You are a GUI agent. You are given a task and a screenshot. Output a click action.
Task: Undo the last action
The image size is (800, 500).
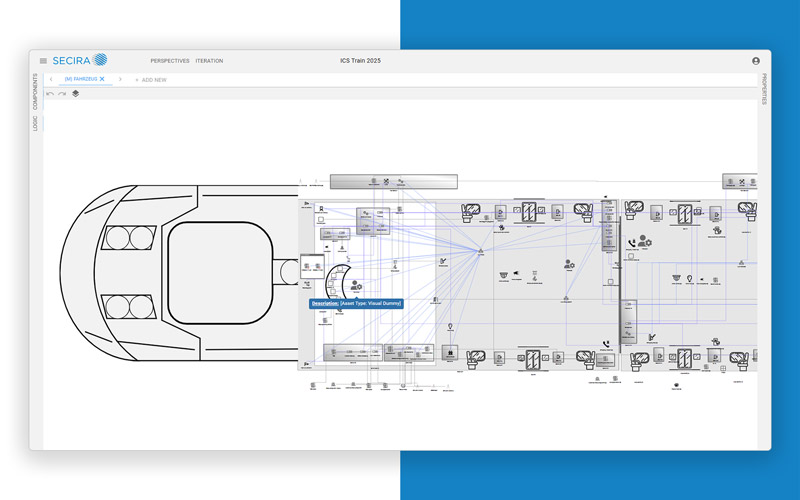coord(50,94)
